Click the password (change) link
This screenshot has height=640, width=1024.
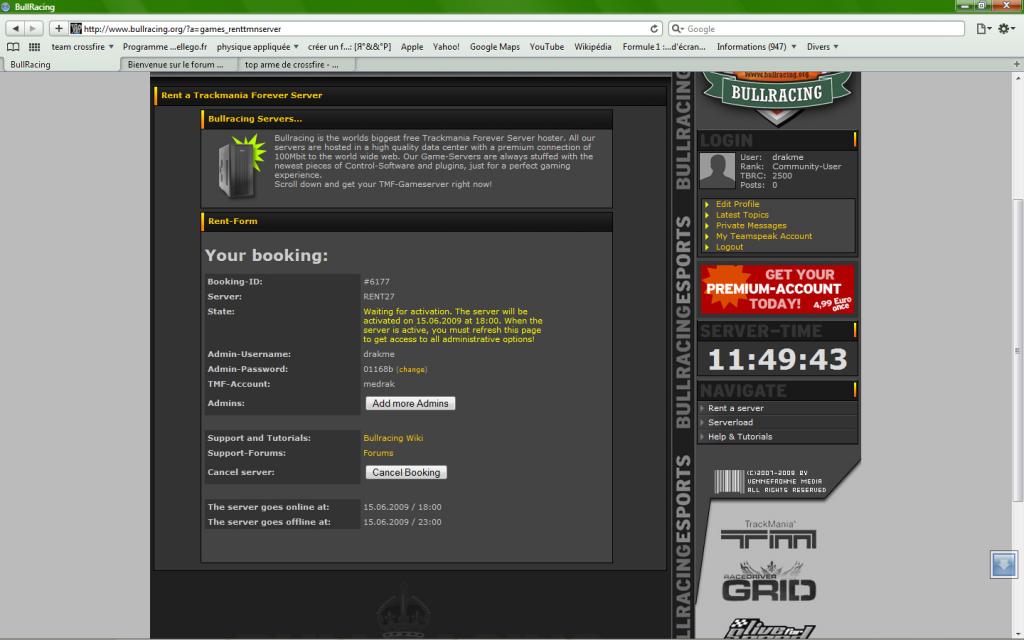[411, 370]
